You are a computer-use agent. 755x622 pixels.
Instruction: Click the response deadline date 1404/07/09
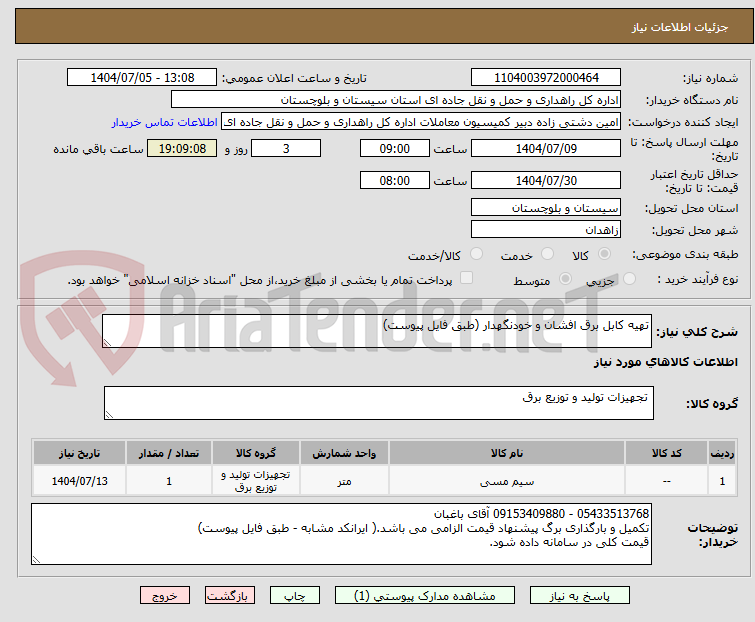click(546, 148)
